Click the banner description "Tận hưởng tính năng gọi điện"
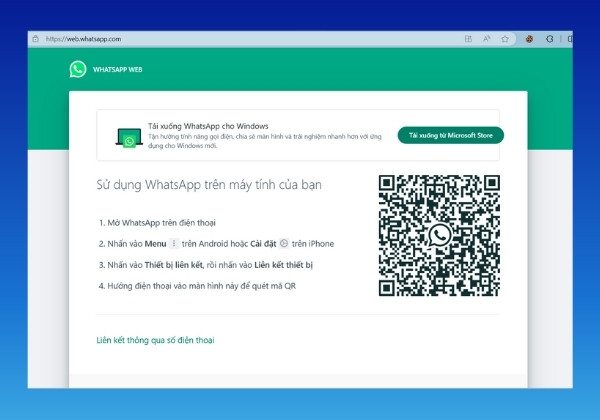 (265, 141)
